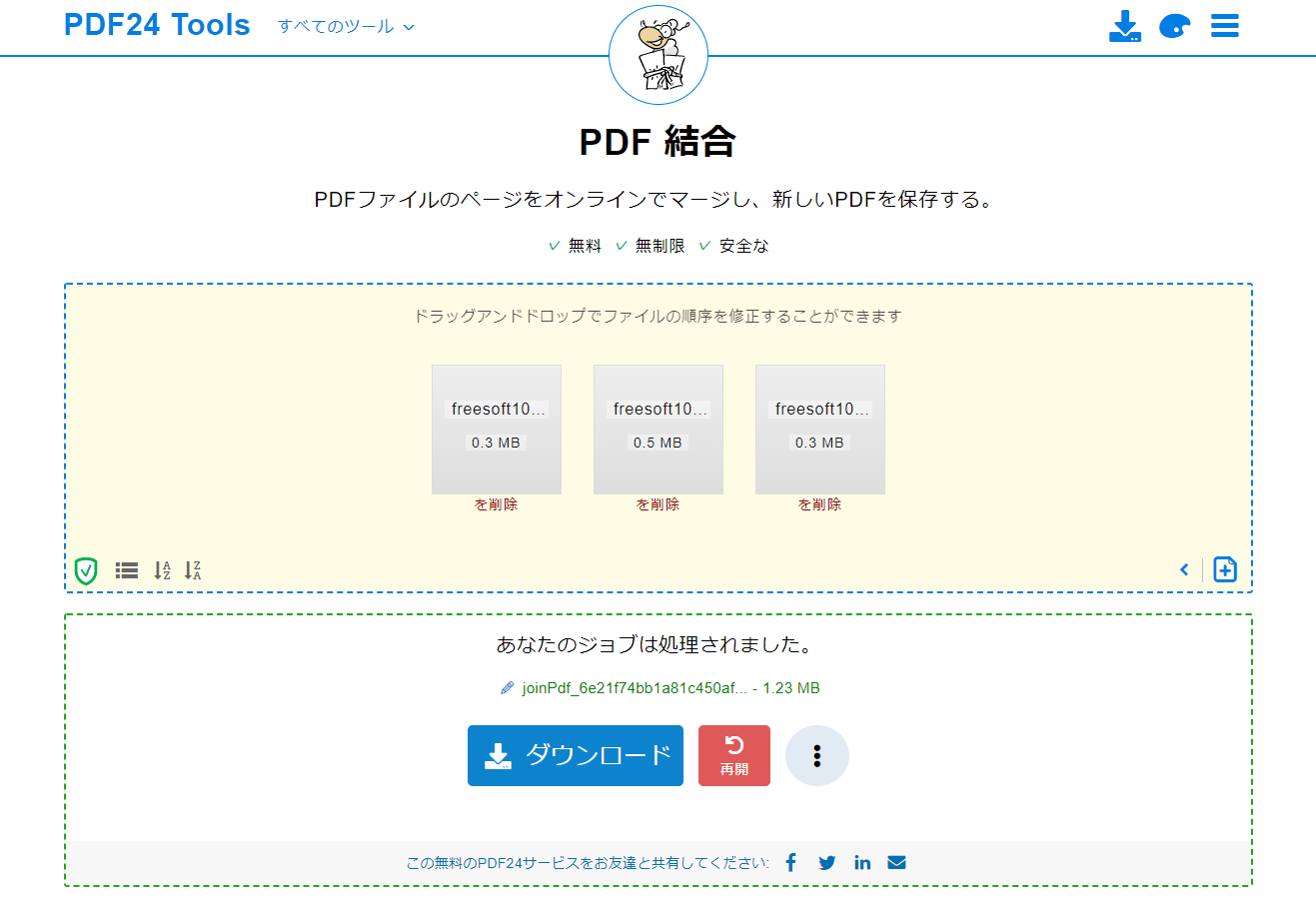Share the result via the Facebook icon
The image size is (1316, 921).
(x=790, y=861)
